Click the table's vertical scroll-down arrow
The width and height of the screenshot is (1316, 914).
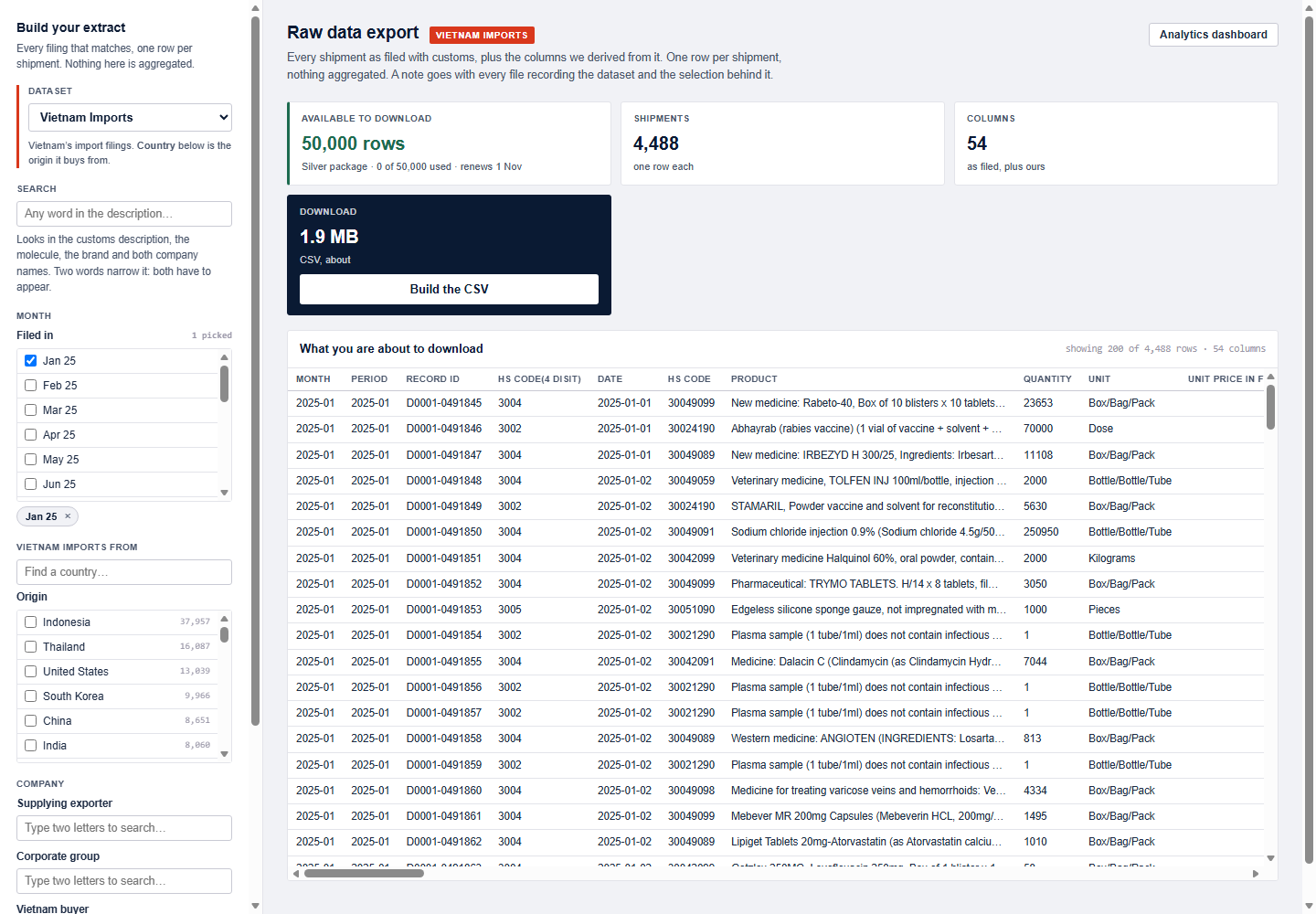click(x=1270, y=858)
